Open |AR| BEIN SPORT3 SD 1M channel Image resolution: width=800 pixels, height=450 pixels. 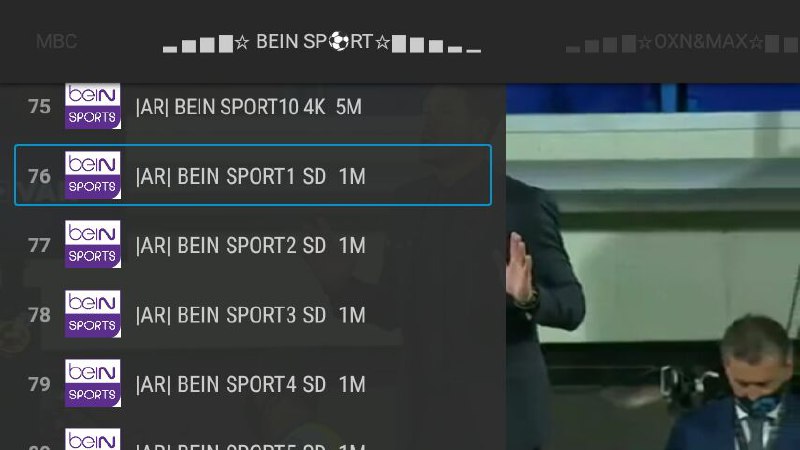click(x=253, y=314)
